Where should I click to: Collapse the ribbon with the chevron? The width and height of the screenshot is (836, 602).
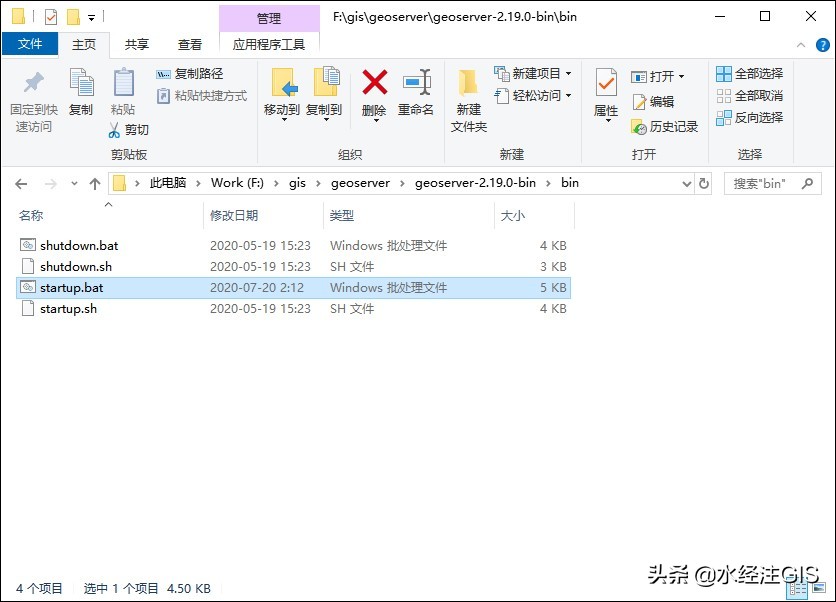801,45
